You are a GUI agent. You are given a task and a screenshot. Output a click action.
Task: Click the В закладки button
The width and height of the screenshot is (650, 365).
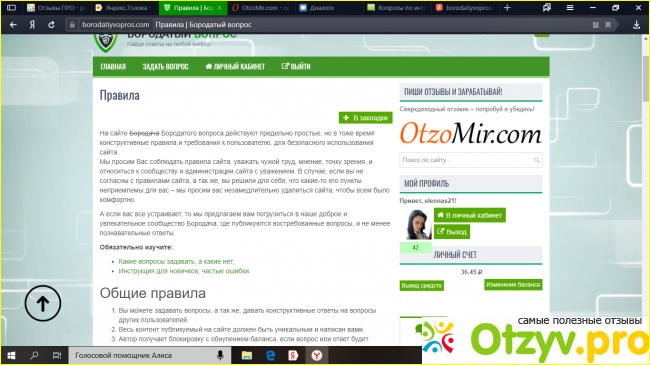pyautogui.click(x=366, y=118)
